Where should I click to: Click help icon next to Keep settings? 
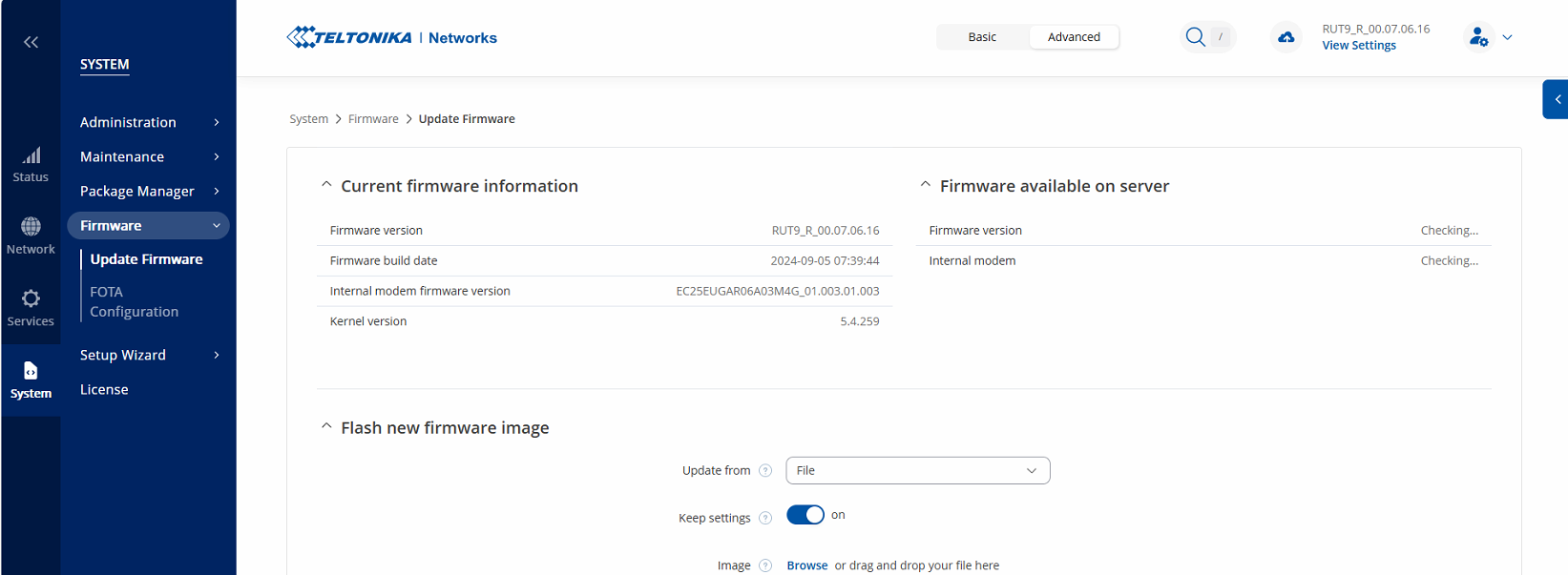[765, 519]
